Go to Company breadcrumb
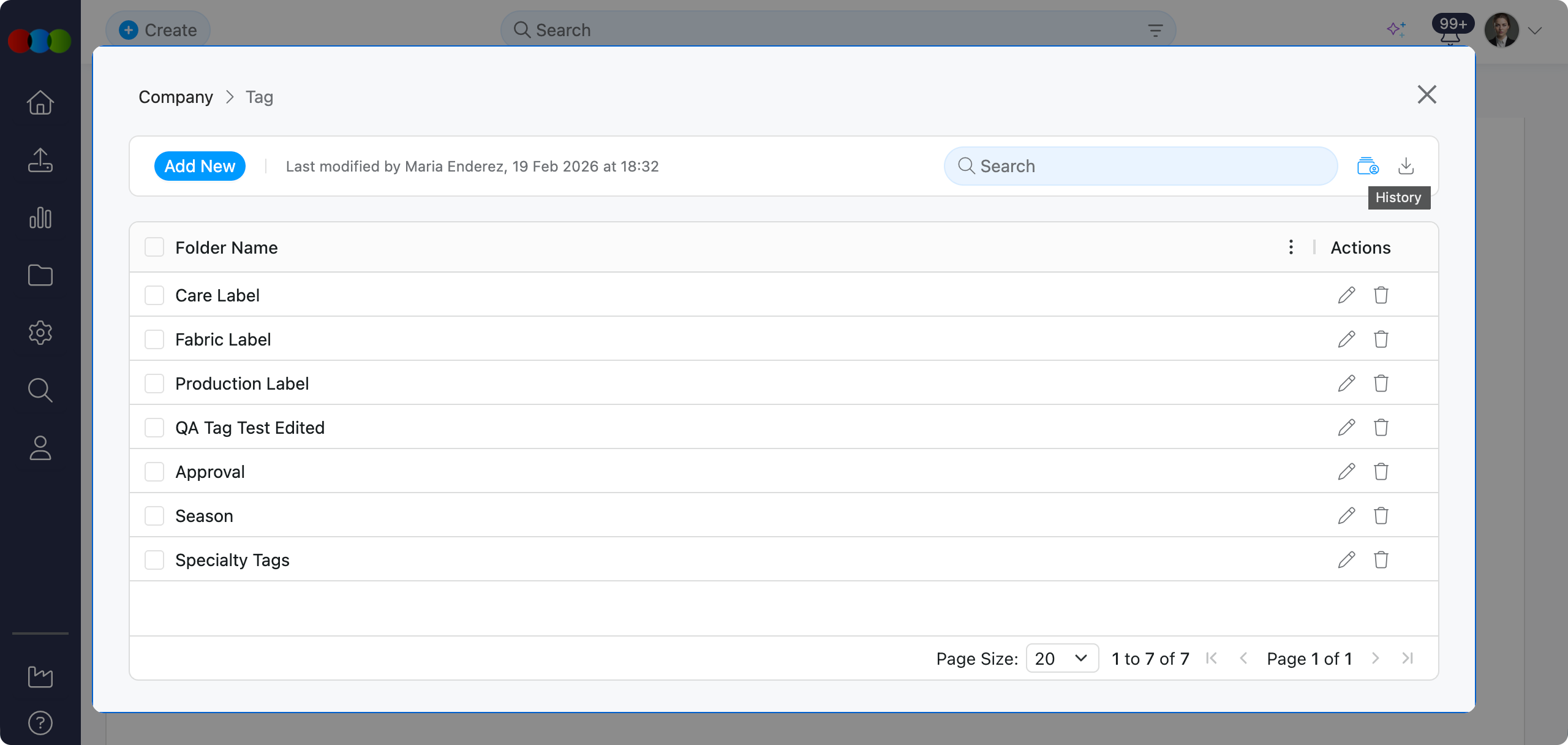Viewport: 1568px width, 745px height. tap(176, 97)
